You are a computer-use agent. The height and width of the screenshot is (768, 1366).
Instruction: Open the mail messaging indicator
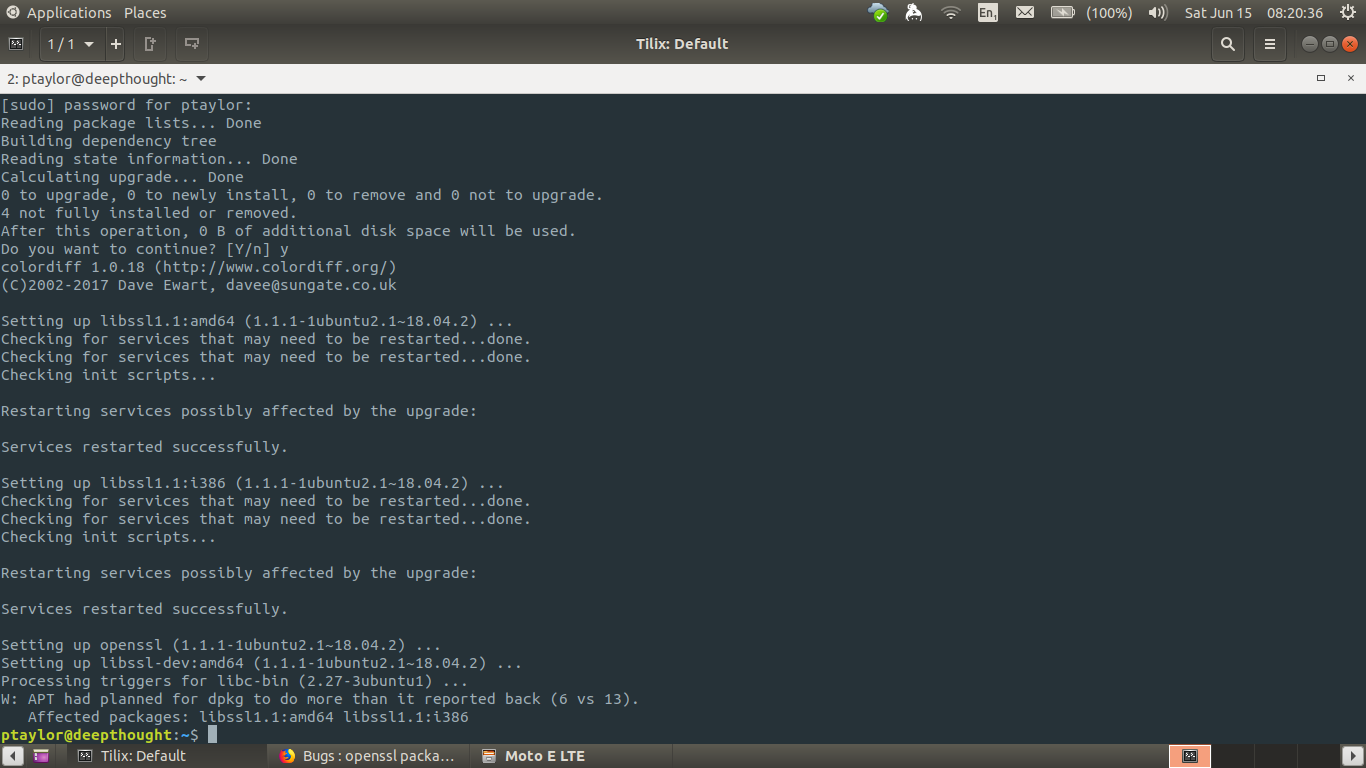pyautogui.click(x=1025, y=13)
